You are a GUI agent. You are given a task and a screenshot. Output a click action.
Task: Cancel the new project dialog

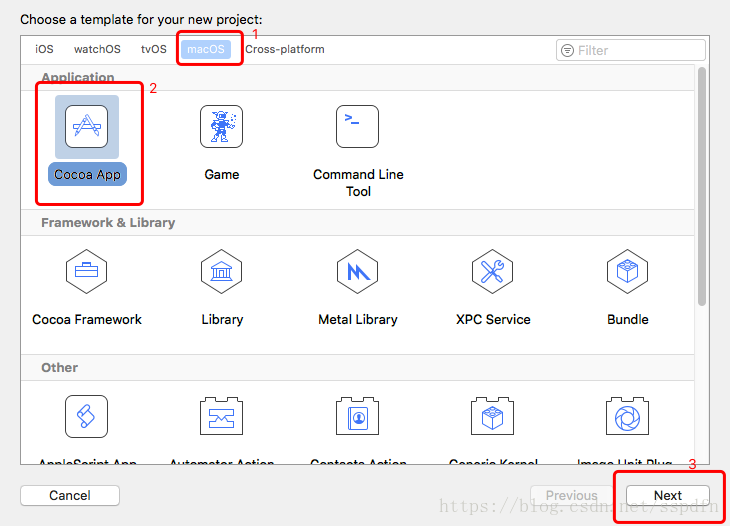coord(70,495)
